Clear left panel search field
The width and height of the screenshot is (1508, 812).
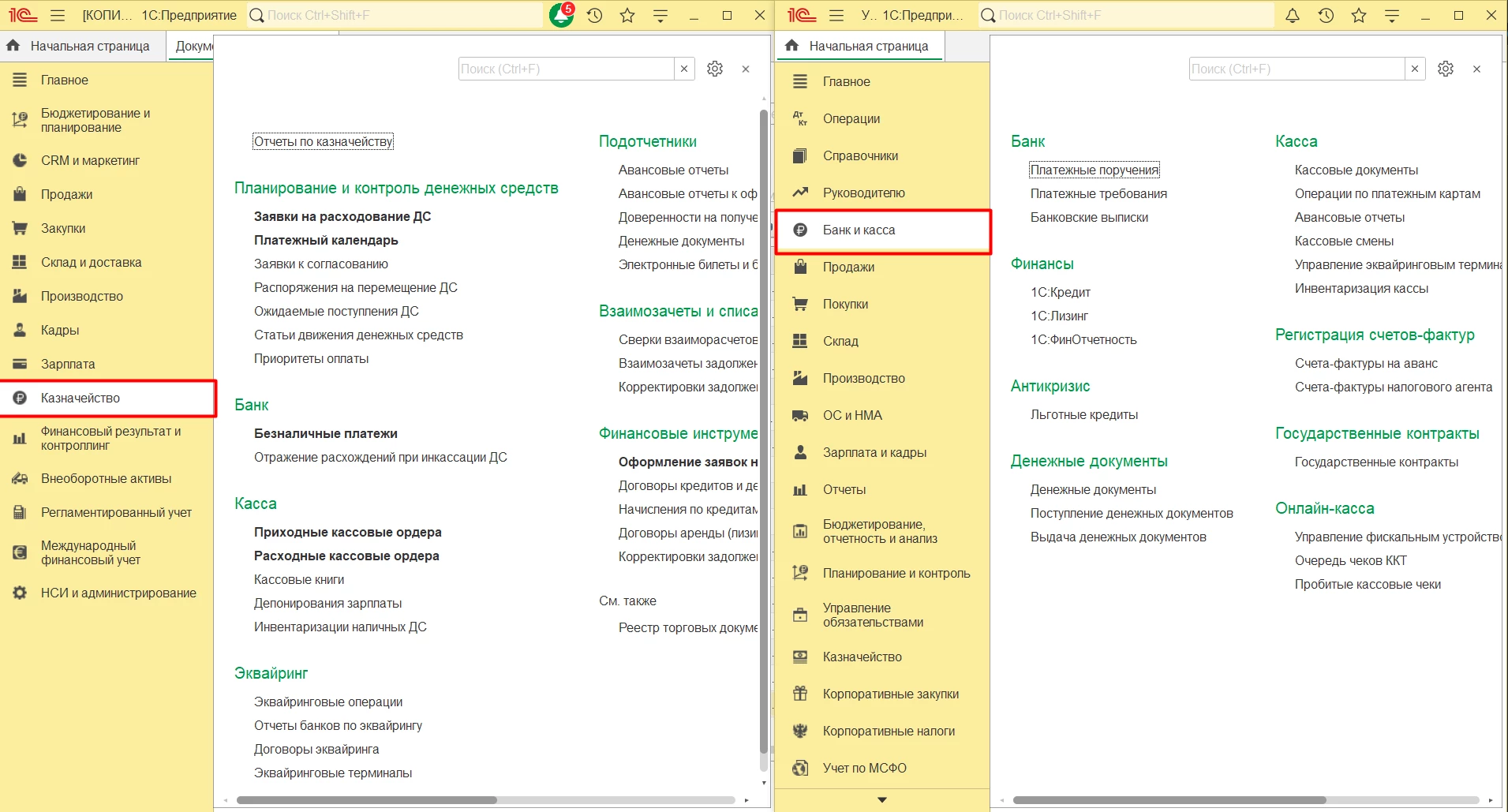[684, 69]
